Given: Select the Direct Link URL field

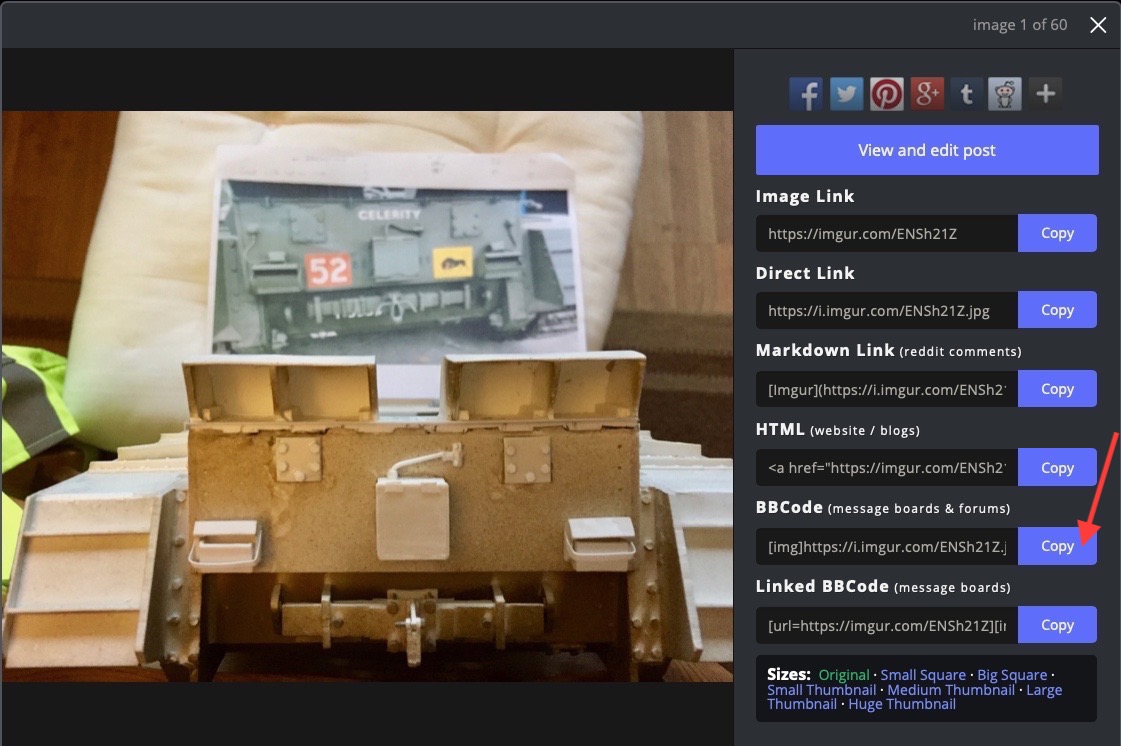Looking at the screenshot, I should coord(886,311).
